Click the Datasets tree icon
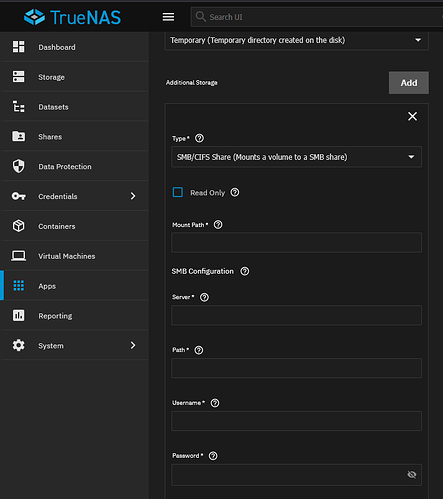Image resolution: width=443 pixels, height=499 pixels. 19,107
